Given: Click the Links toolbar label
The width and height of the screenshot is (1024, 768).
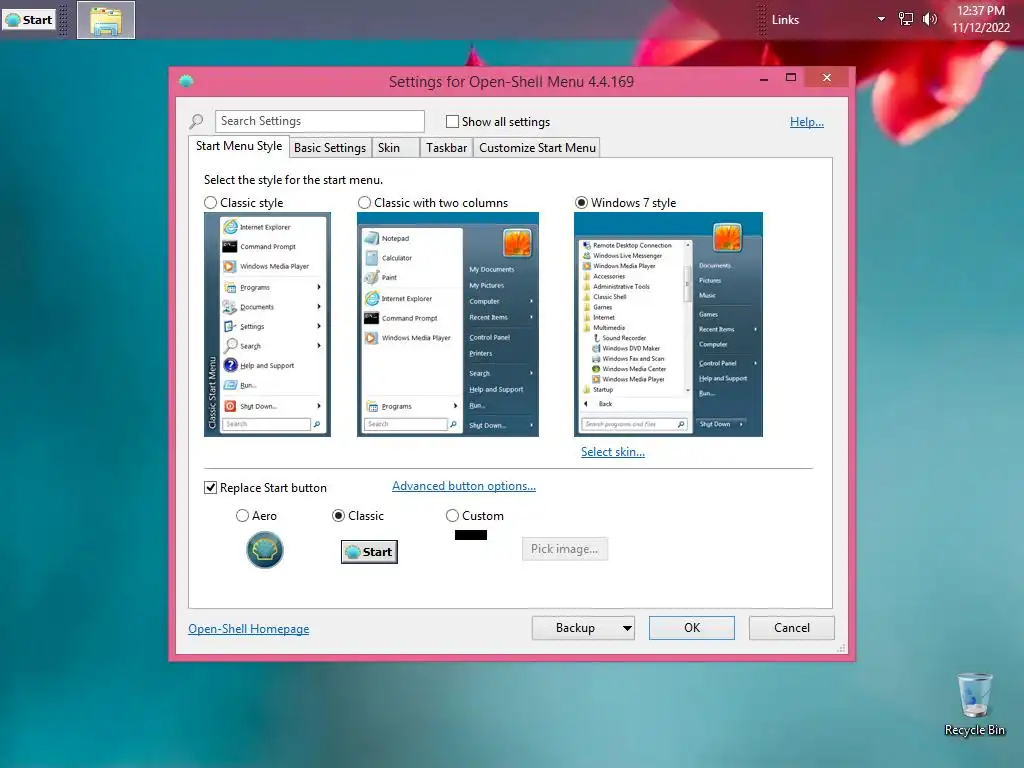Looking at the screenshot, I should click(x=785, y=20).
